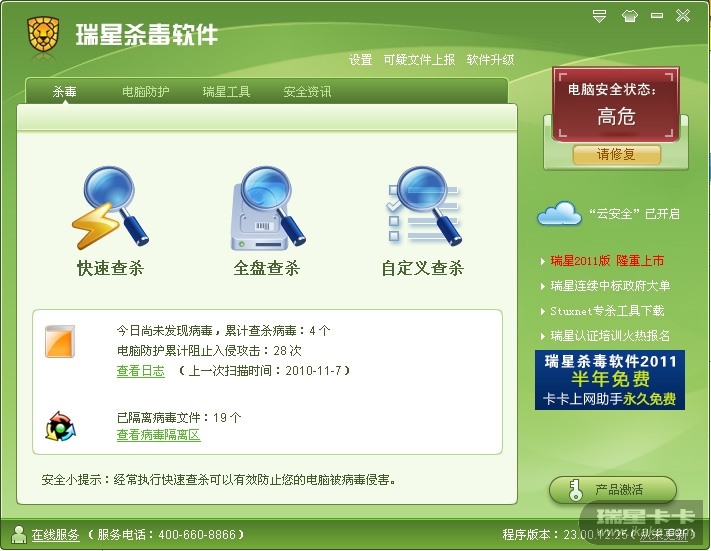Open the 查看日志 log link
This screenshot has width=711, height=551.
141,371
